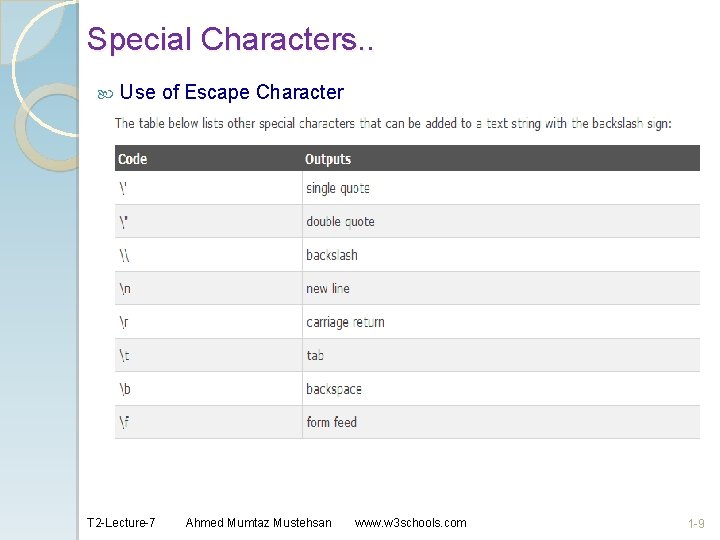Click the 'Use of Escape Character' bullet text
Image resolution: width=720 pixels, height=540 pixels.
(231, 93)
